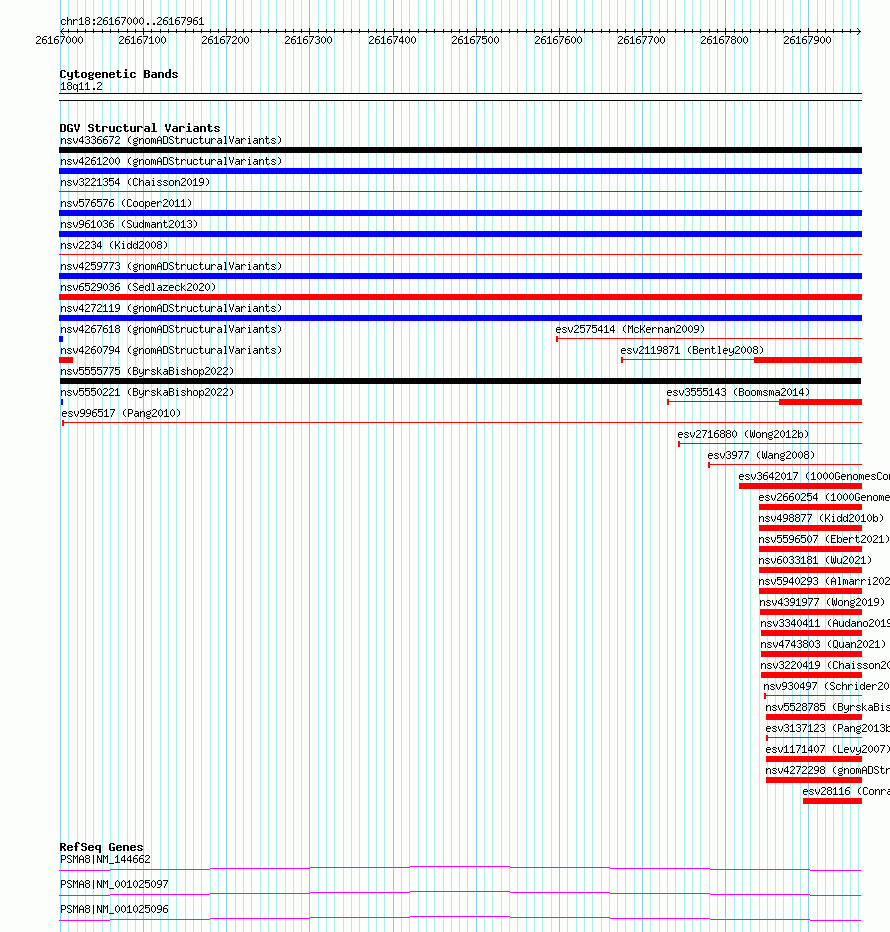
Task: Click nsv4260794 variant label
Action: 171,350
